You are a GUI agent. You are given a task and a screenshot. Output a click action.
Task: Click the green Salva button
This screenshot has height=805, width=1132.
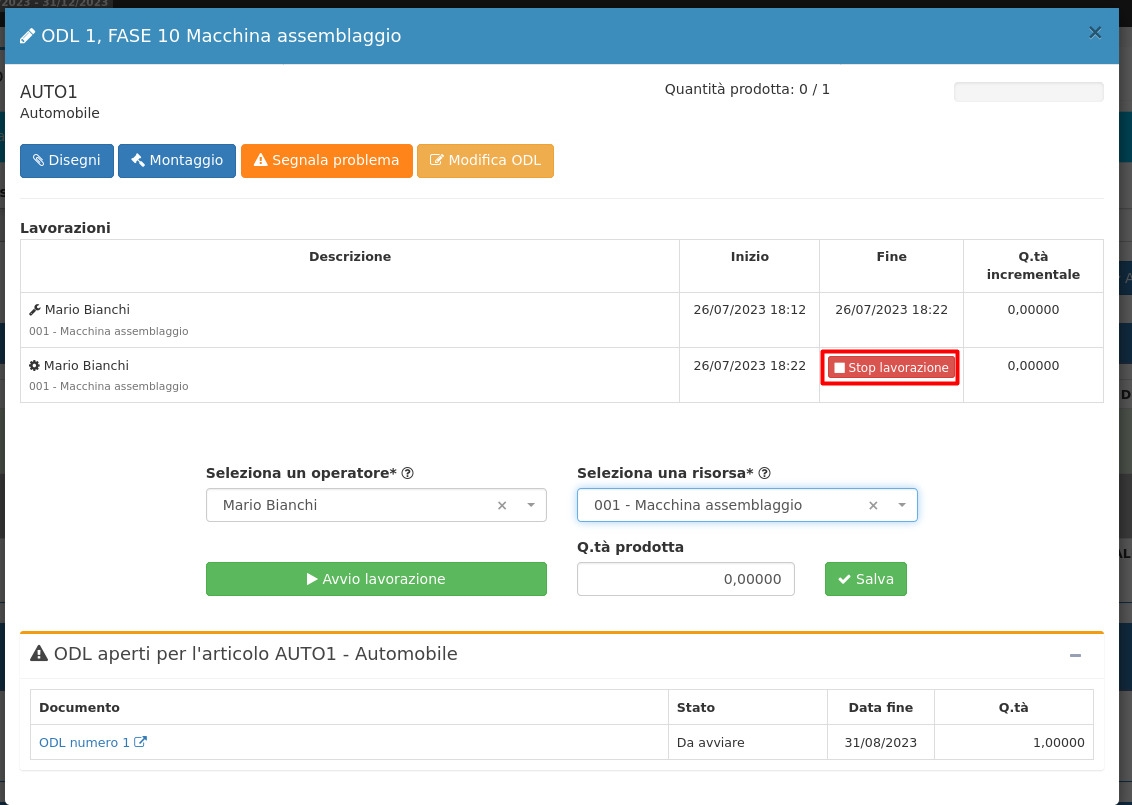click(x=865, y=579)
